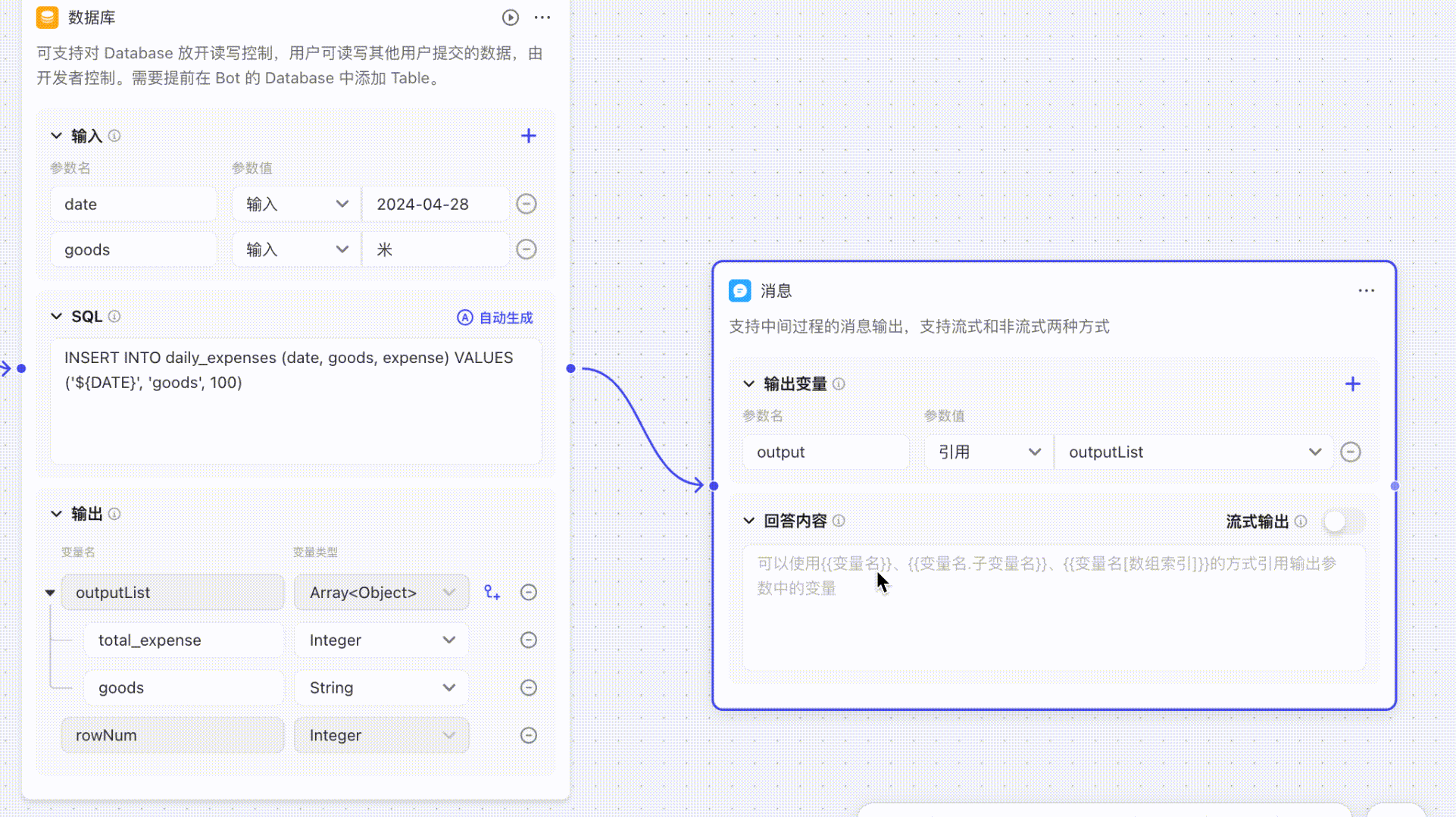Collapse the 输出变量 section in message node
This screenshot has width=1456, height=817.
pyautogui.click(x=748, y=384)
